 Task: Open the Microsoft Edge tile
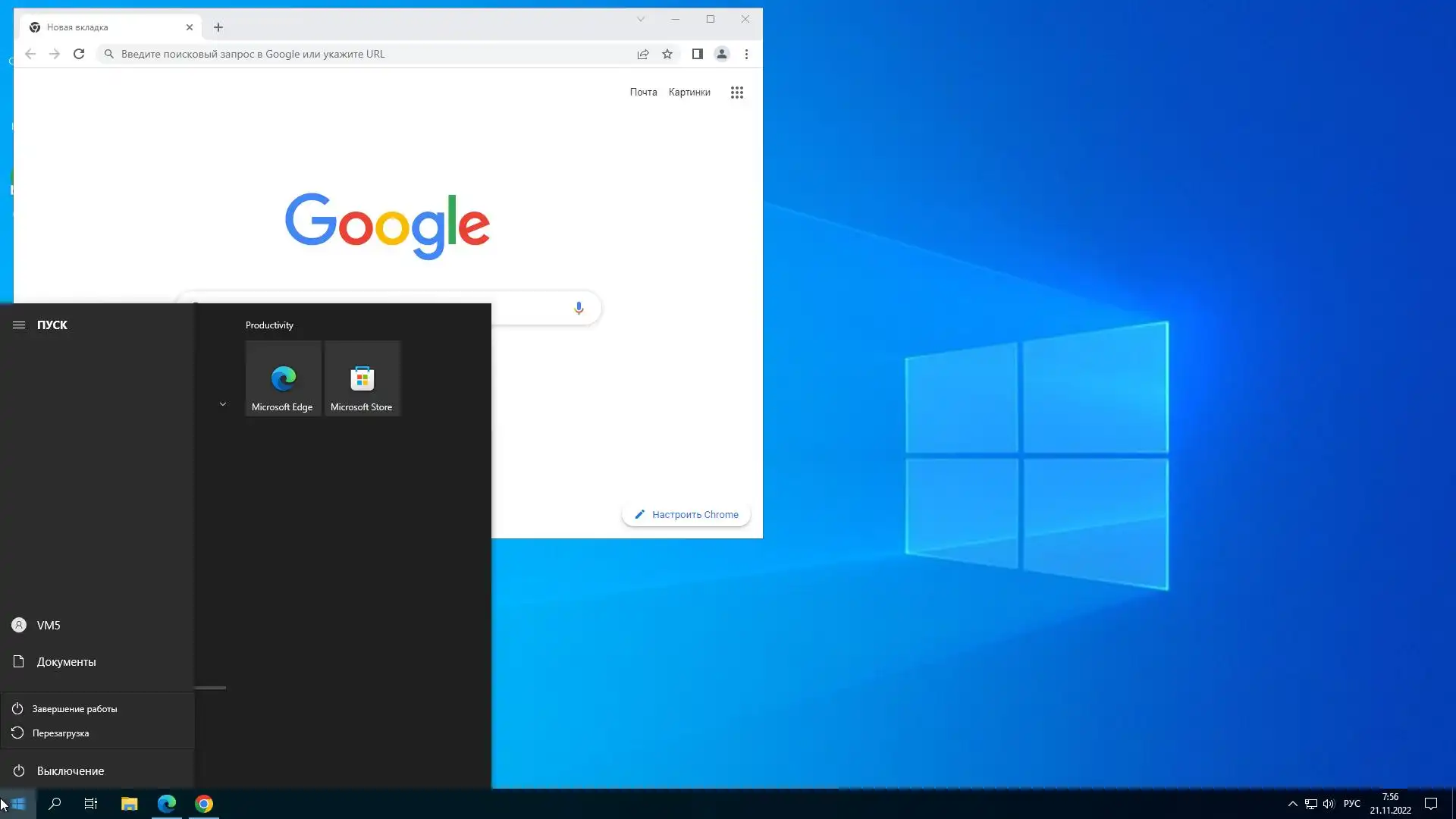click(x=283, y=378)
